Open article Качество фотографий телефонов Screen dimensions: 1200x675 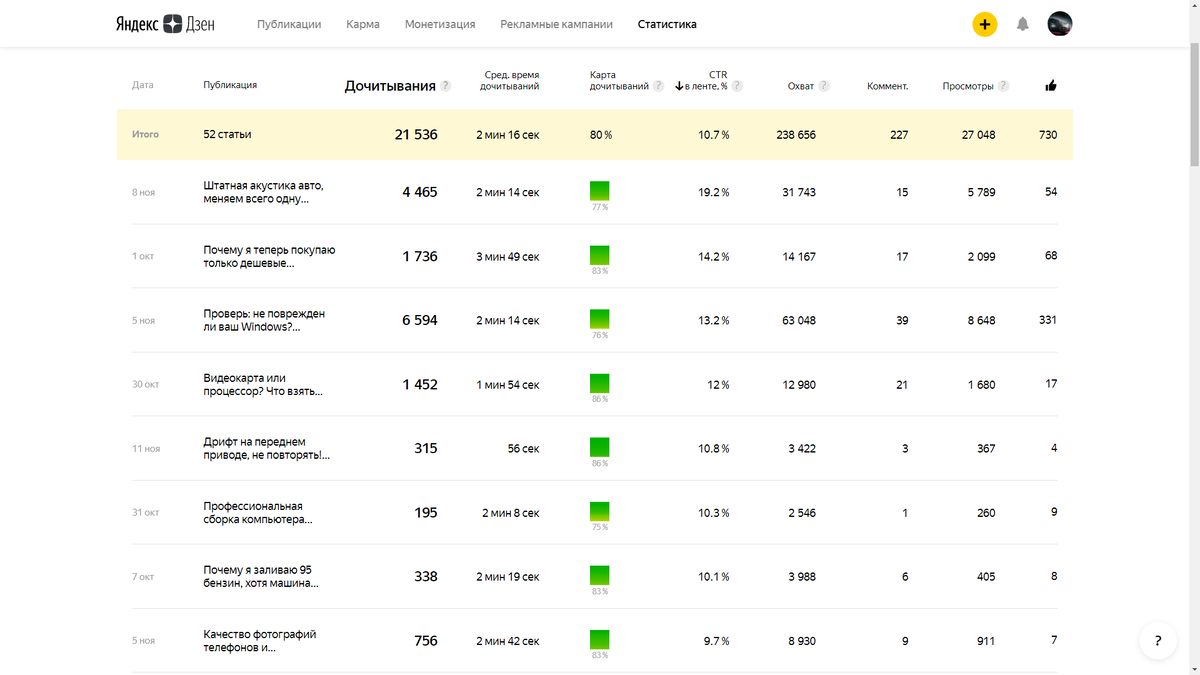260,640
